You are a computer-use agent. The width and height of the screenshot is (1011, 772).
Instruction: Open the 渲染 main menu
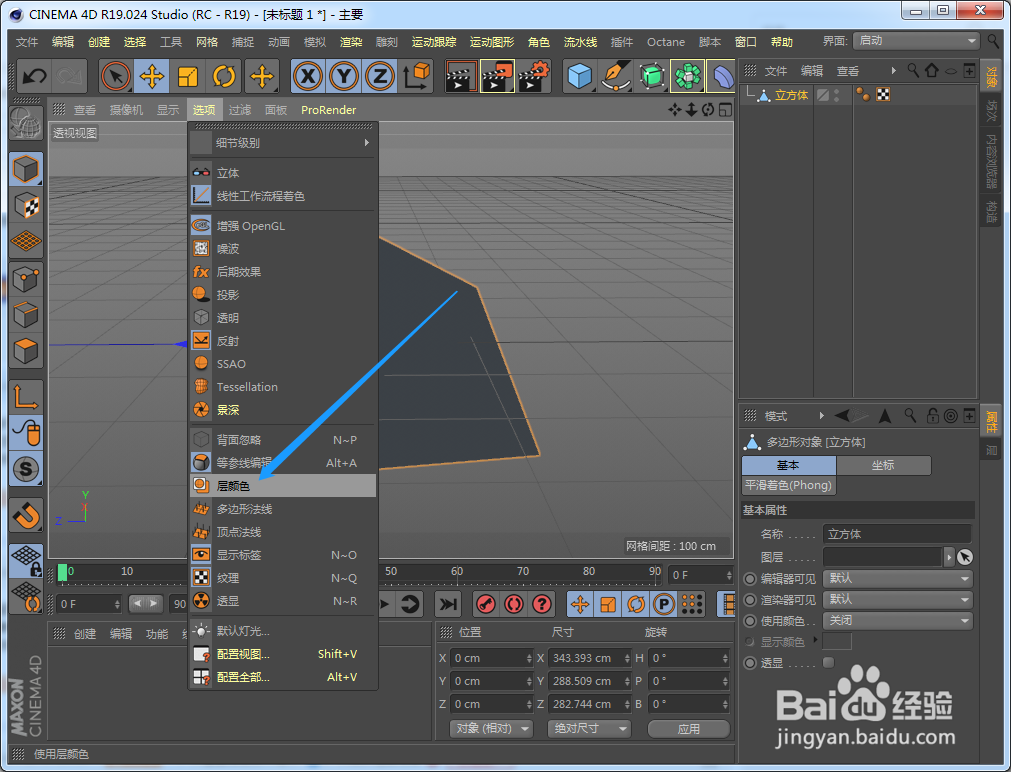351,42
